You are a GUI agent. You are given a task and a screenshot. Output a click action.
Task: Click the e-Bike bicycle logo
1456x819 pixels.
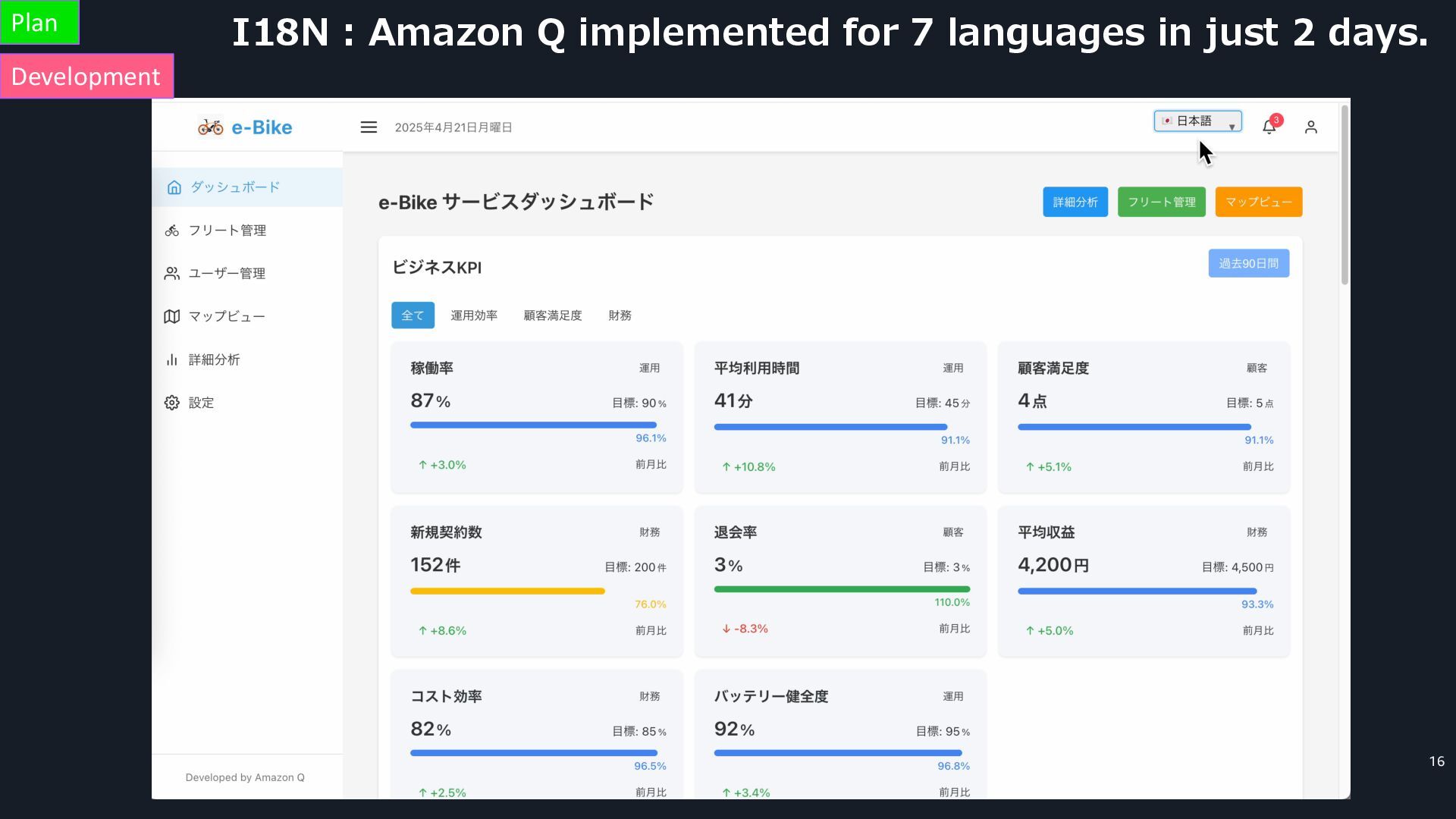tap(210, 127)
